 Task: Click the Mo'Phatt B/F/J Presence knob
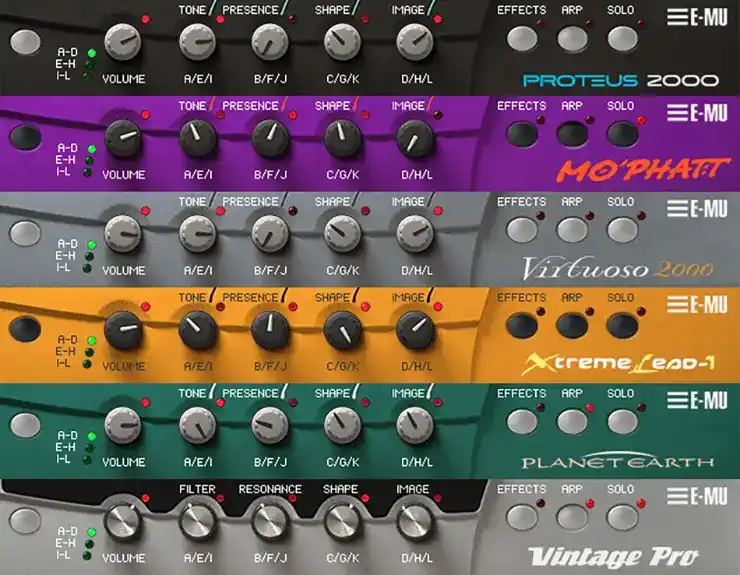[270, 138]
